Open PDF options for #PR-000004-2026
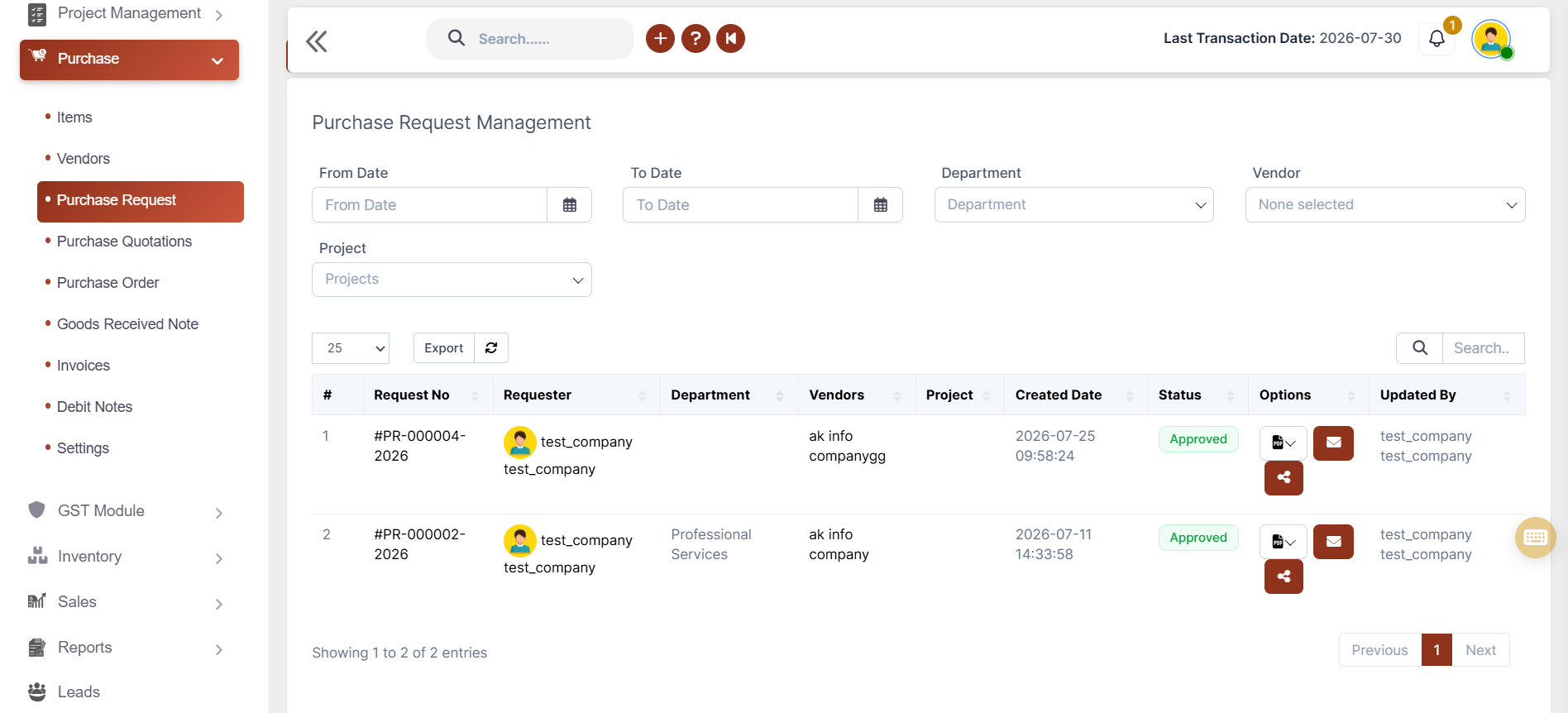The width and height of the screenshot is (1568, 713). 1284,443
